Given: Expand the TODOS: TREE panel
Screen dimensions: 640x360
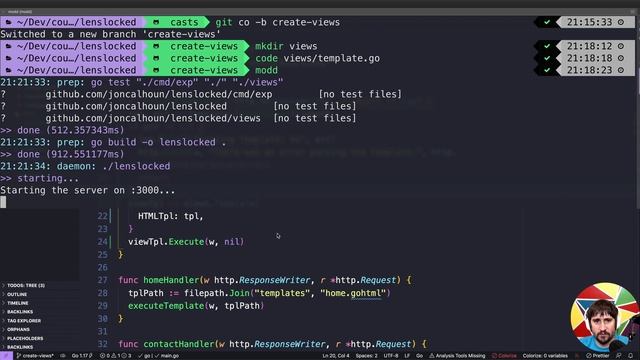Looking at the screenshot, I should click(24, 285).
